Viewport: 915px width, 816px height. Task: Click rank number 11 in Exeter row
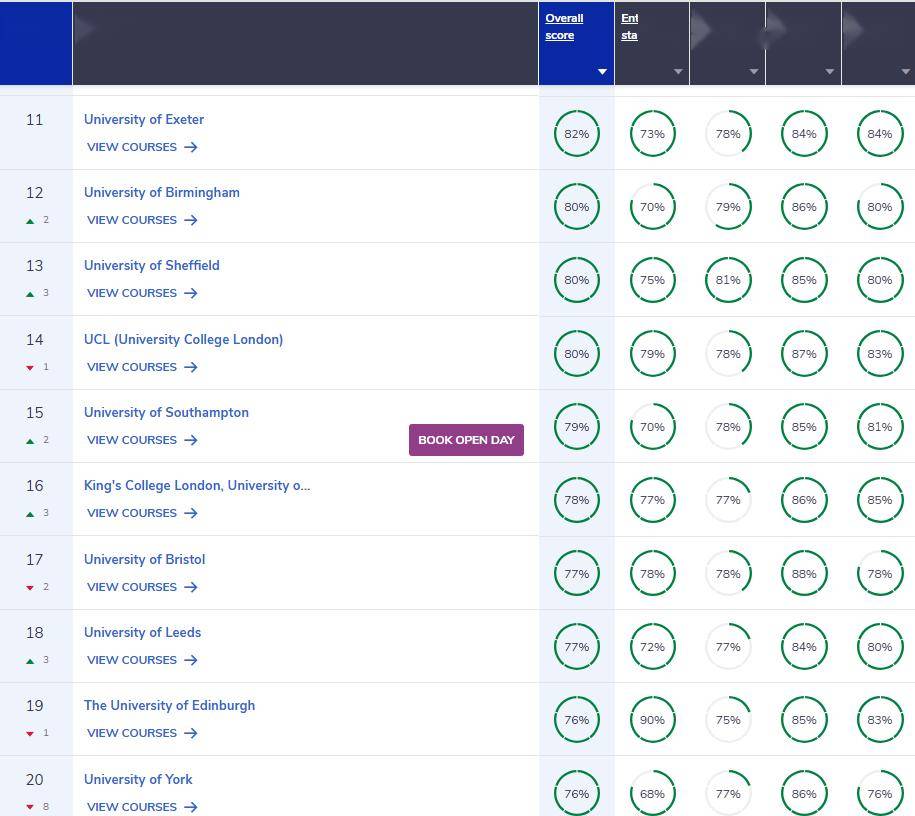pyautogui.click(x=34, y=120)
